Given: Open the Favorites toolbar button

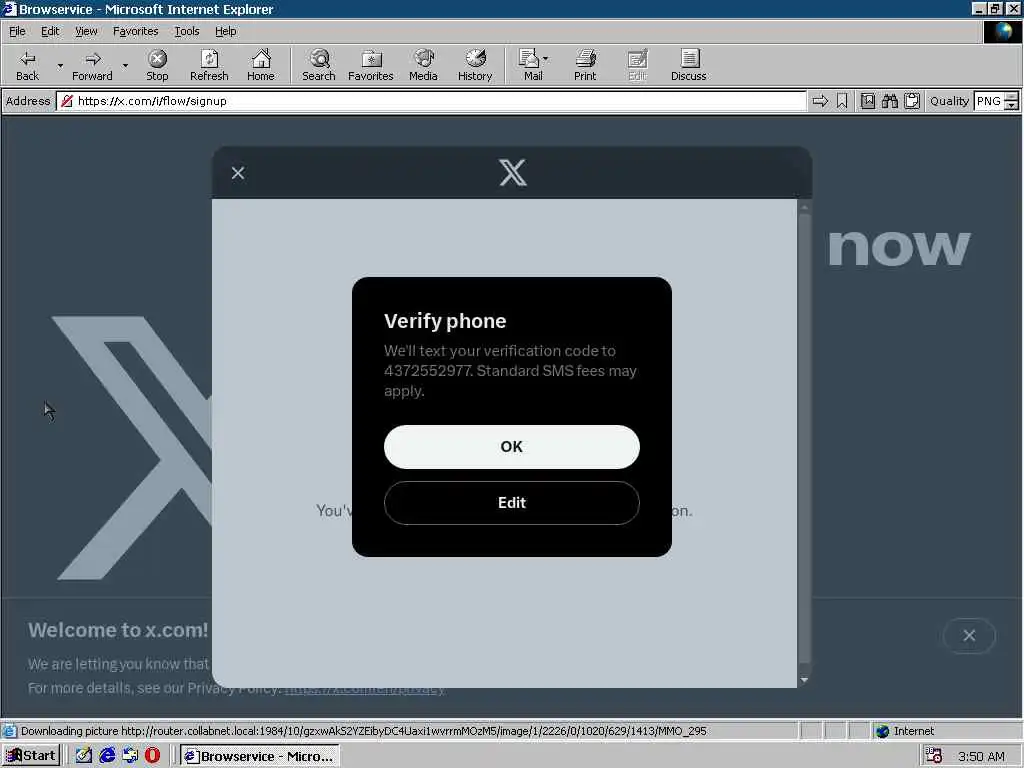Looking at the screenshot, I should (x=371, y=65).
